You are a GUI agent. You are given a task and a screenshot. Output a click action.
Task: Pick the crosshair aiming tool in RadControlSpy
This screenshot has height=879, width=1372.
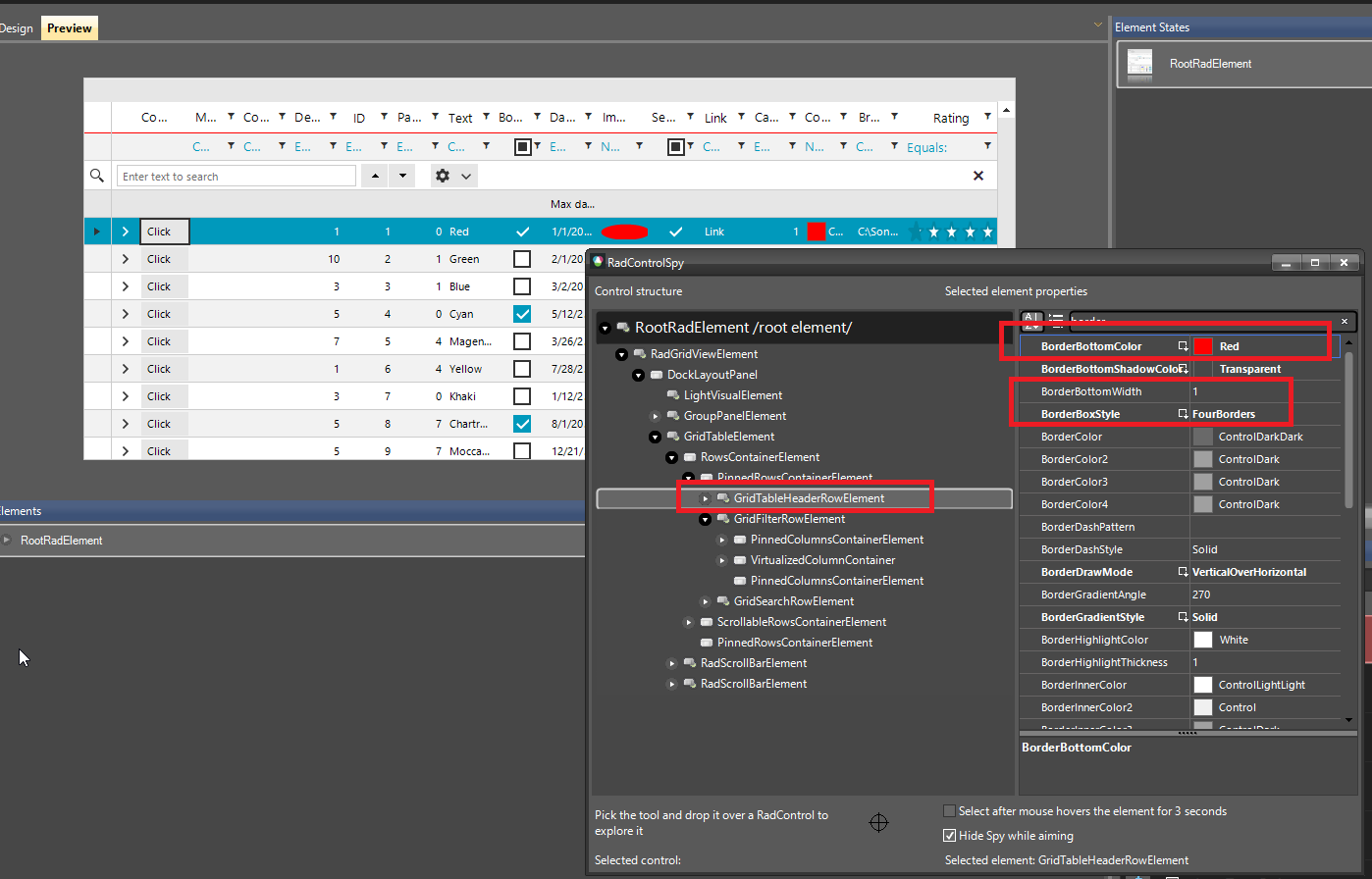pos(878,822)
